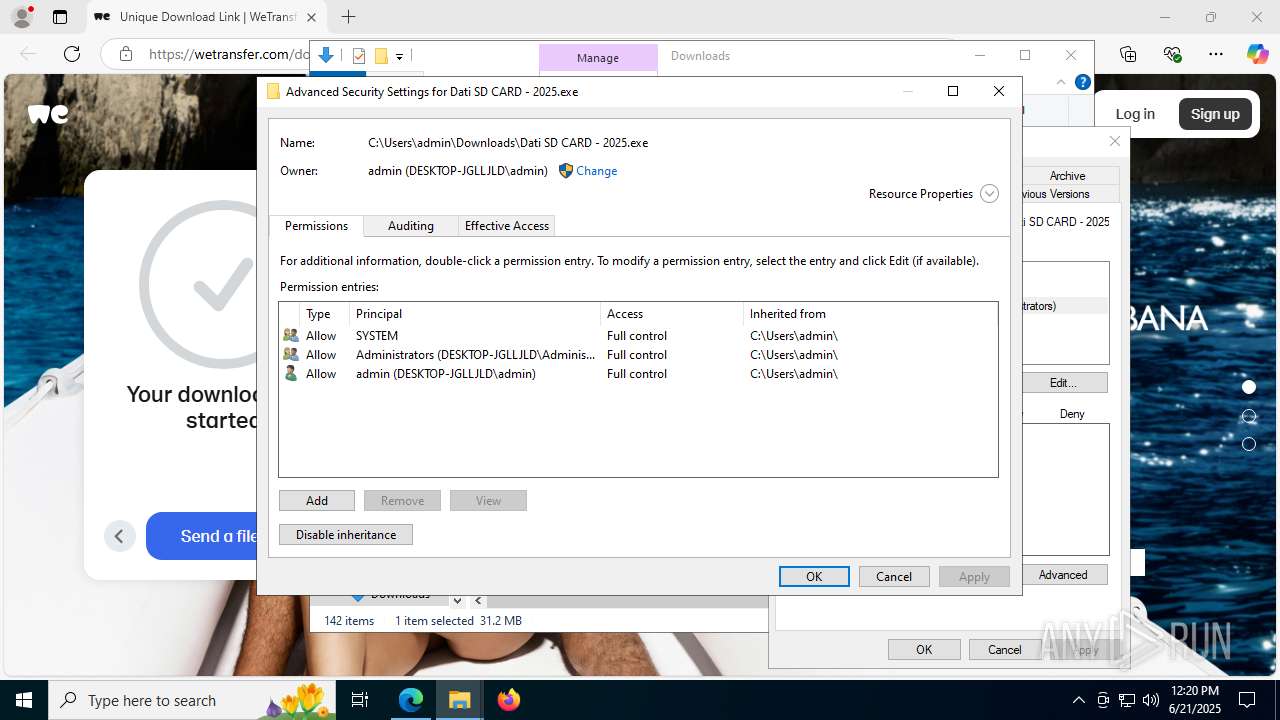
Task: Open Microsoft Edge from the taskbar
Action: (411, 700)
